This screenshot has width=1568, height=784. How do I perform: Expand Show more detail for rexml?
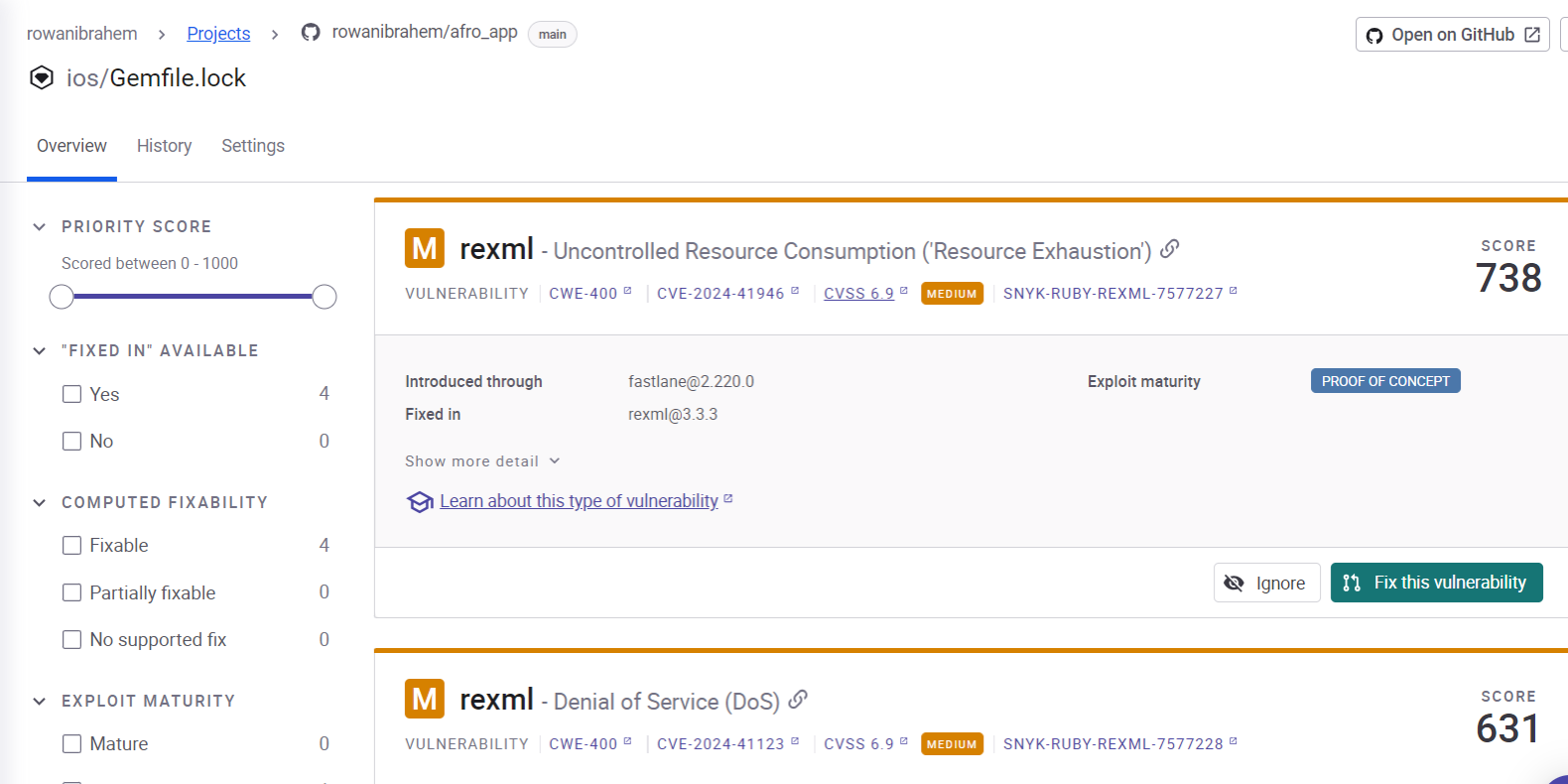click(x=482, y=461)
